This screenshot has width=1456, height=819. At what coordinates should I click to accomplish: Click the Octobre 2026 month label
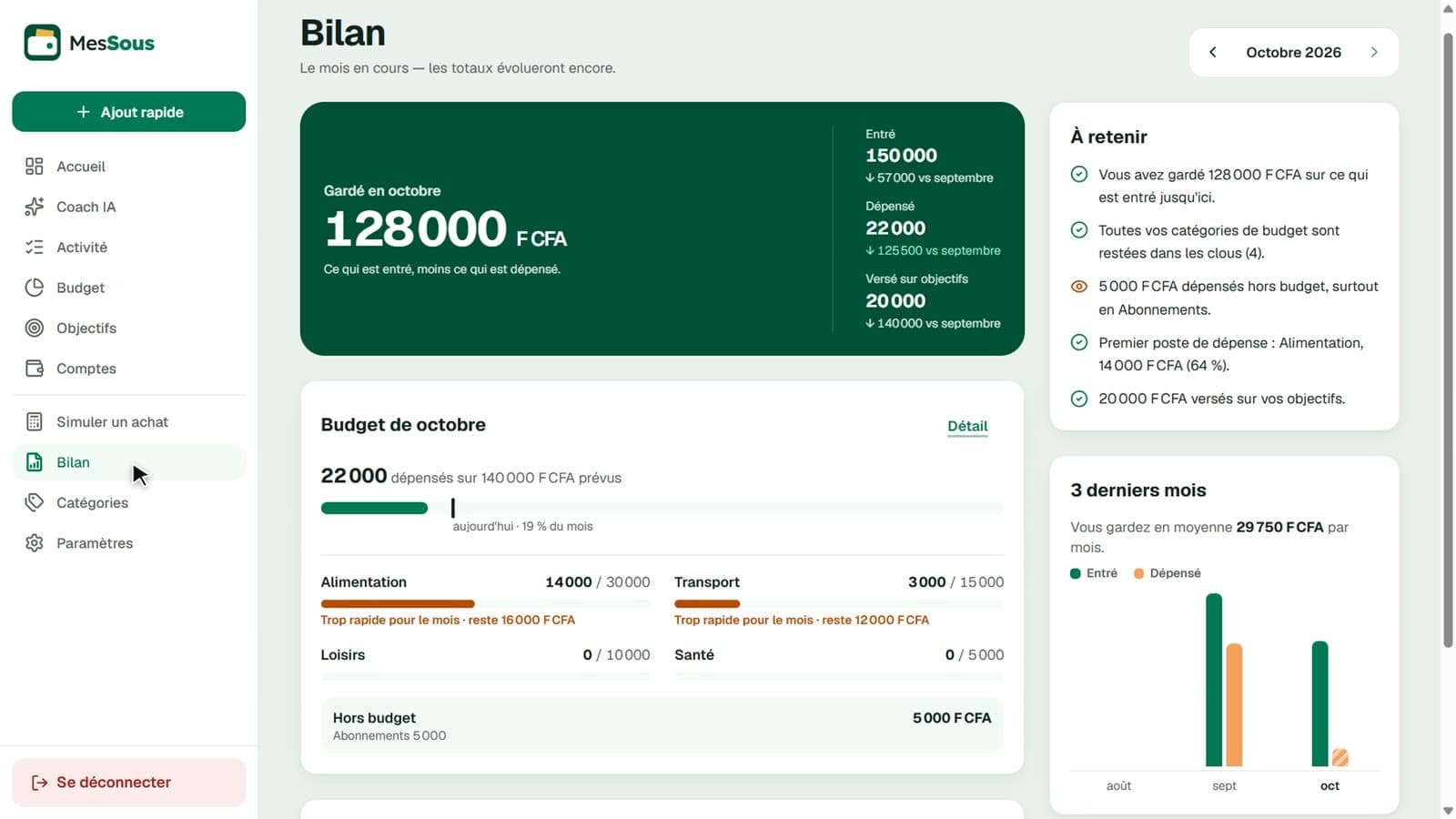pos(1293,53)
